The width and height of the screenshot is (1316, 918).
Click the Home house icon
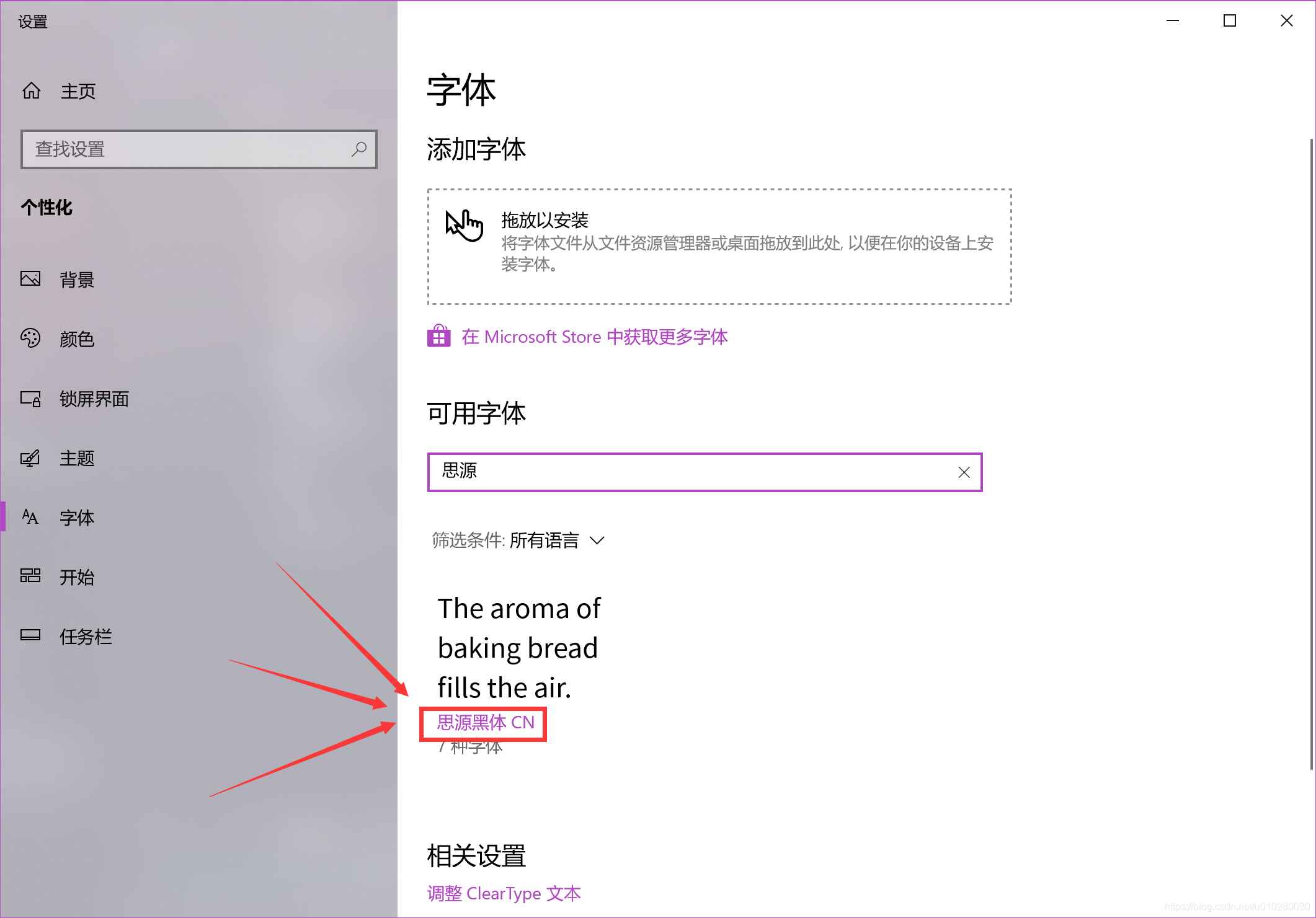click(x=31, y=91)
